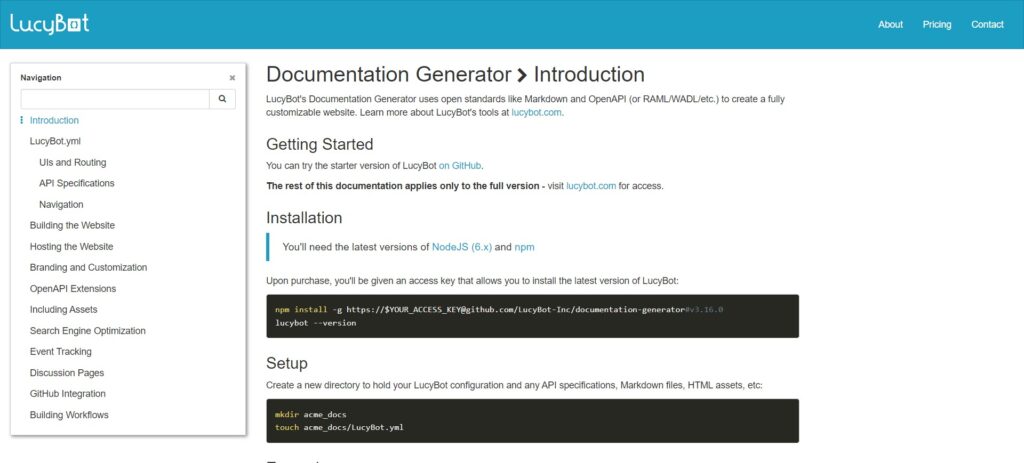Focus the Navigation search input field
The height and width of the screenshot is (463, 1024).
[115, 99]
